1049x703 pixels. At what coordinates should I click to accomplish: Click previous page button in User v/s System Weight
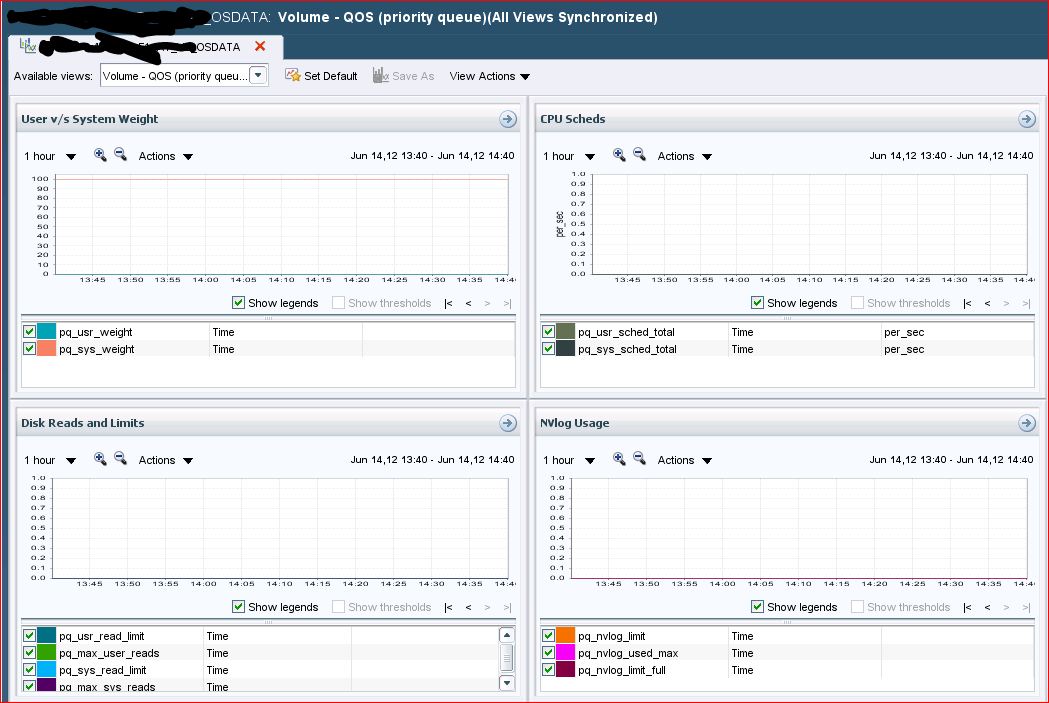pyautogui.click(x=468, y=303)
